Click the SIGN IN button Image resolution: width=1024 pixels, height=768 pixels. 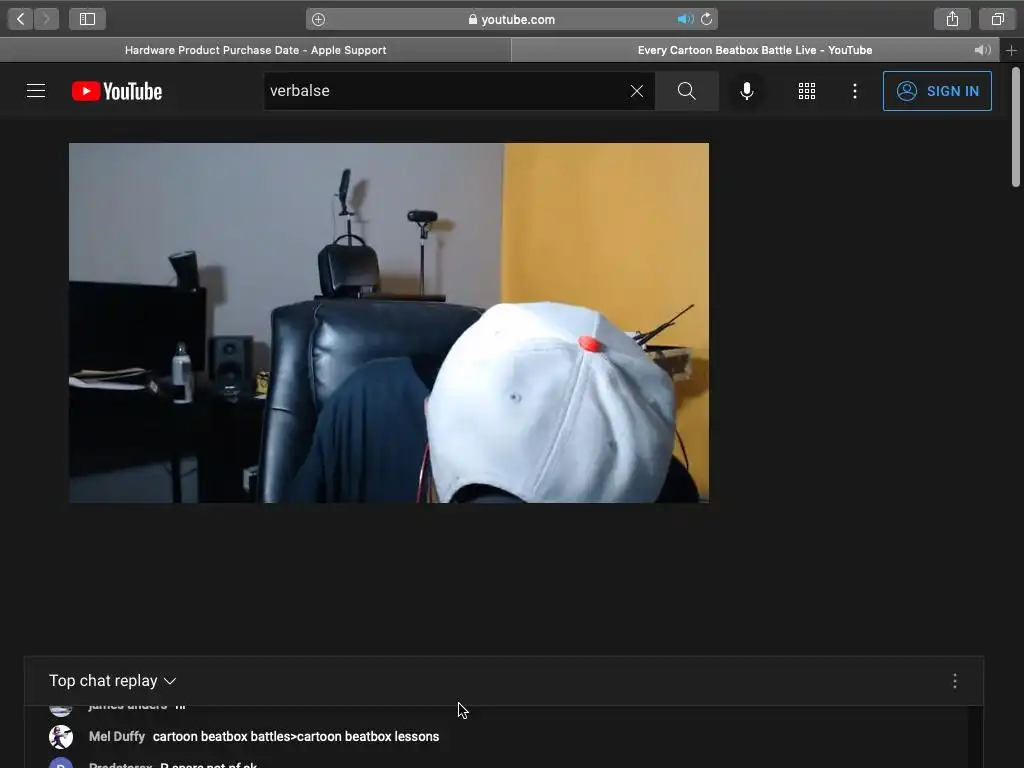point(937,91)
